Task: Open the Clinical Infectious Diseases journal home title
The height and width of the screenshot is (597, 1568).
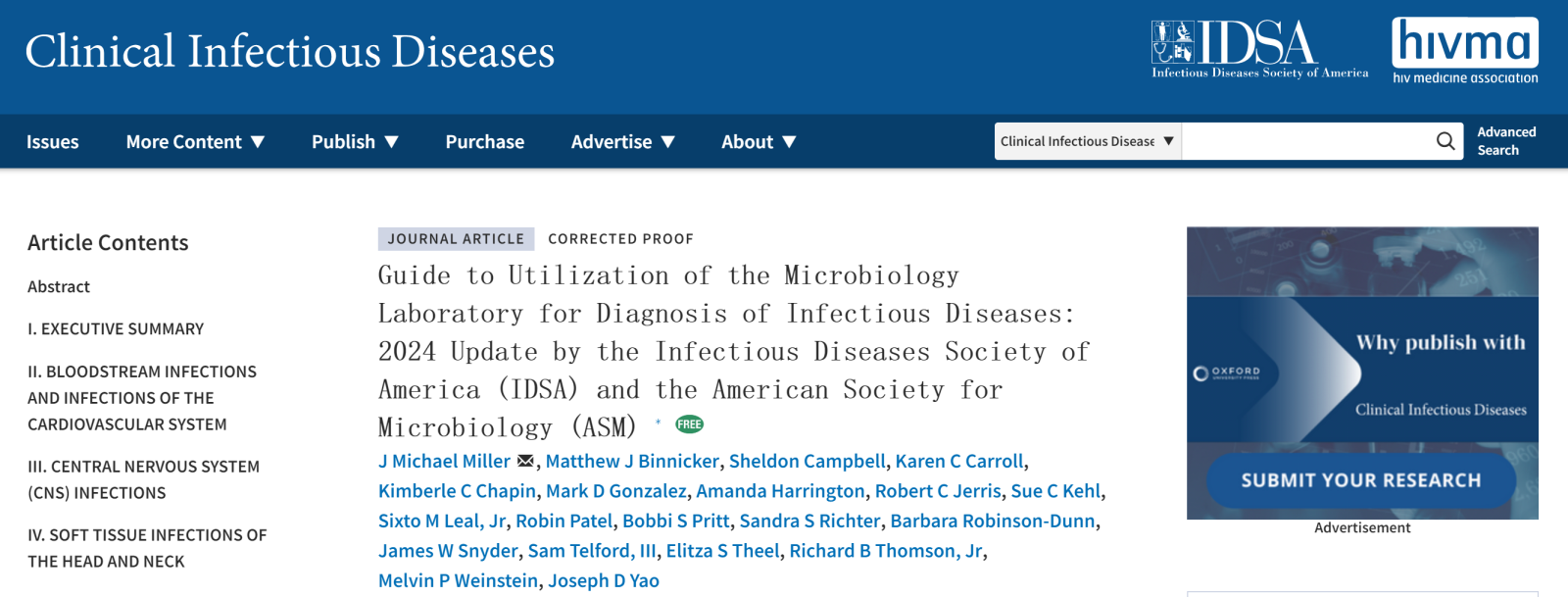Action: [x=290, y=51]
